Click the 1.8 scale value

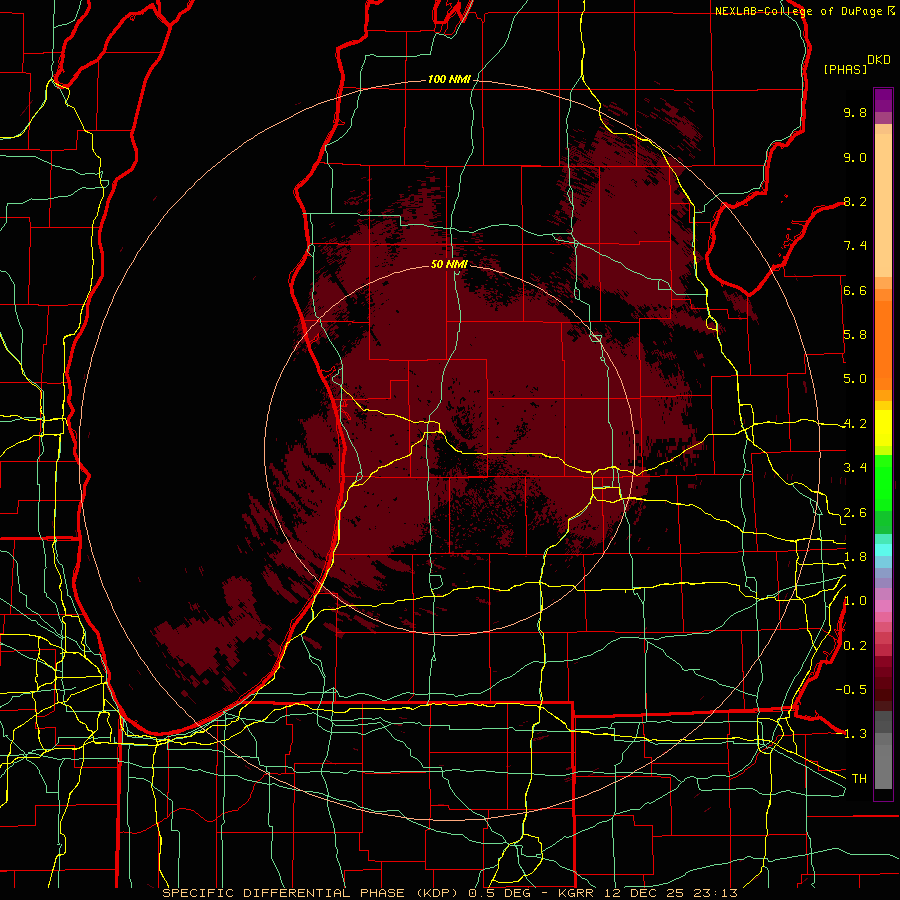click(855, 557)
